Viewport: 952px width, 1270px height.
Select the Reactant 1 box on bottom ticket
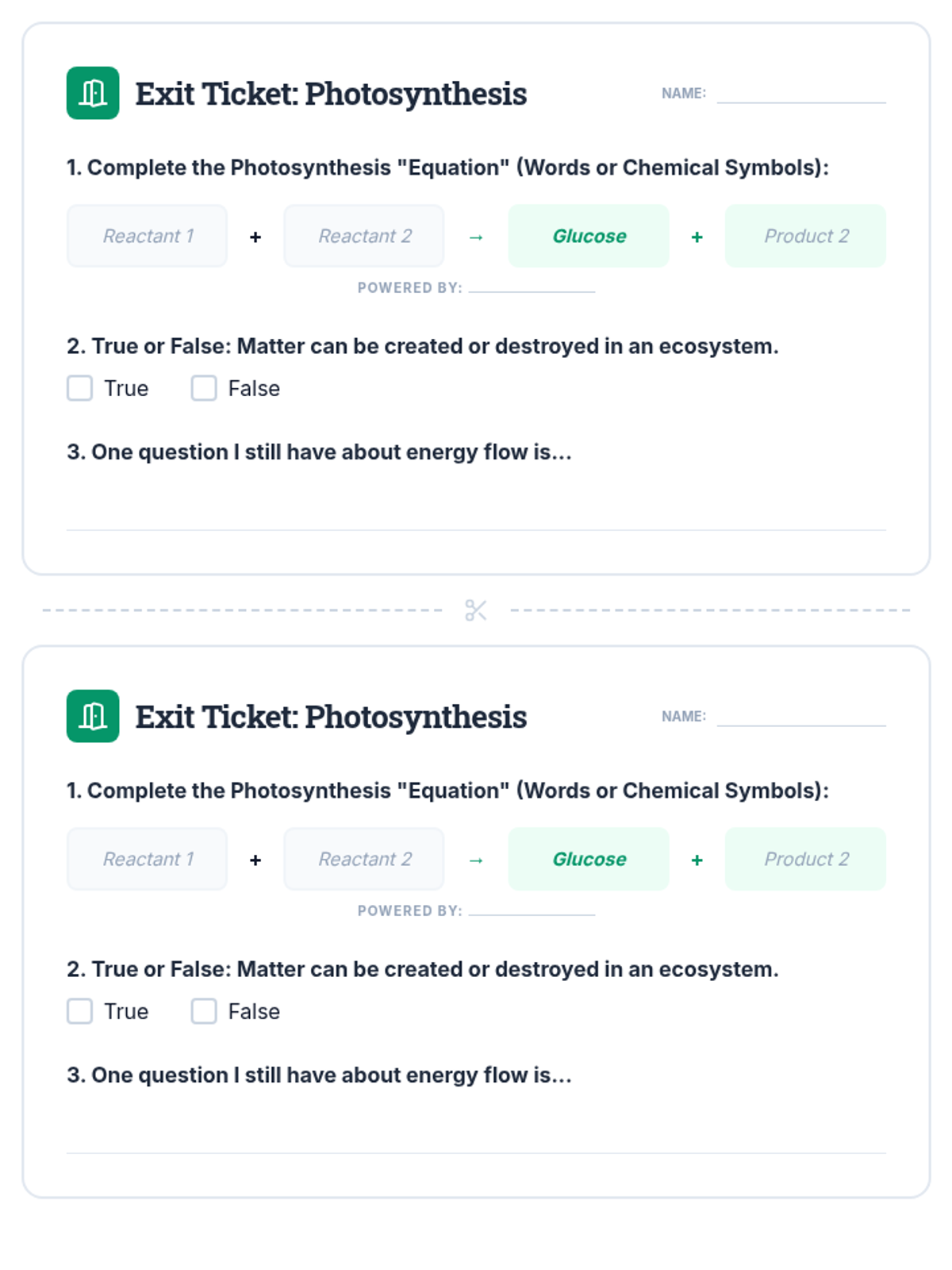pos(147,859)
